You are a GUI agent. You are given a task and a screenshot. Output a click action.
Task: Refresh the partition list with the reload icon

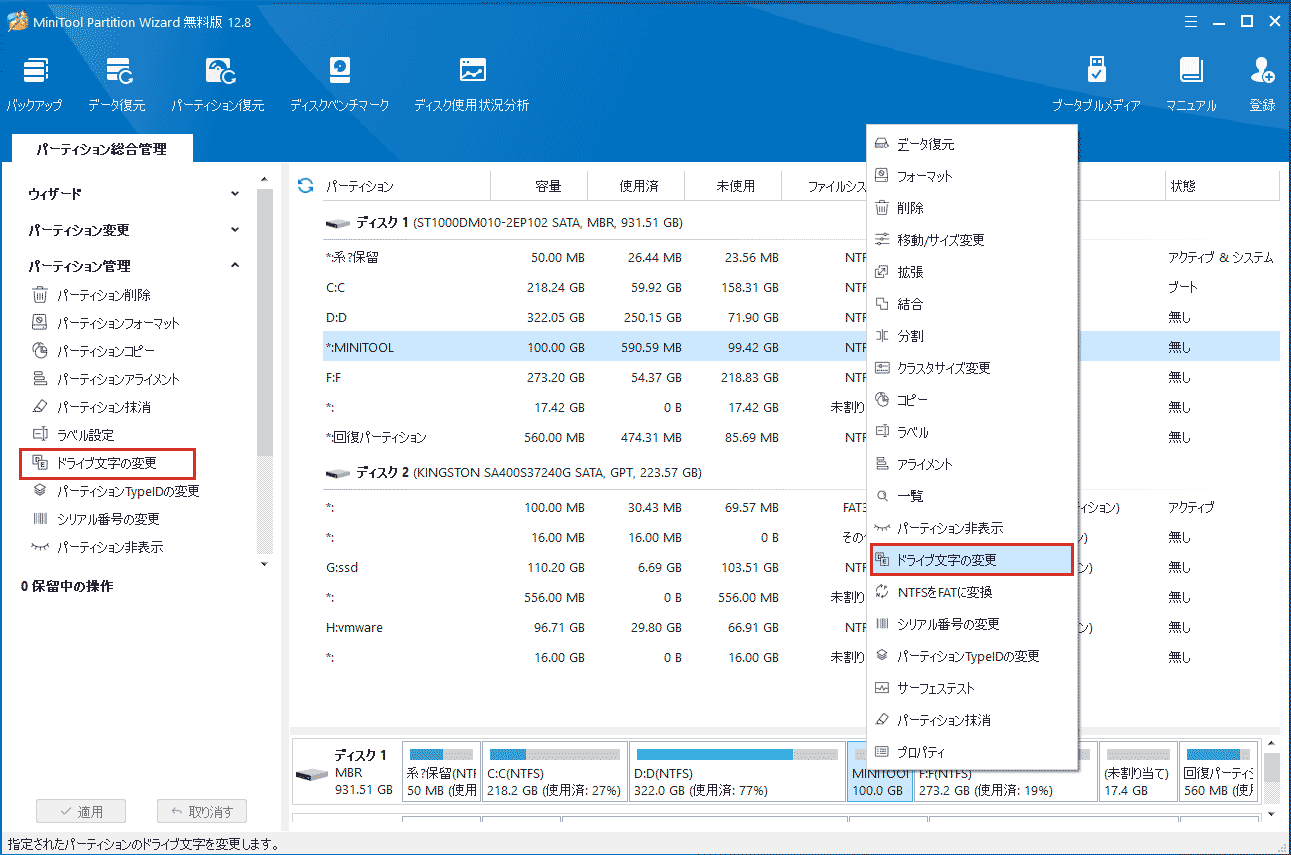click(306, 186)
